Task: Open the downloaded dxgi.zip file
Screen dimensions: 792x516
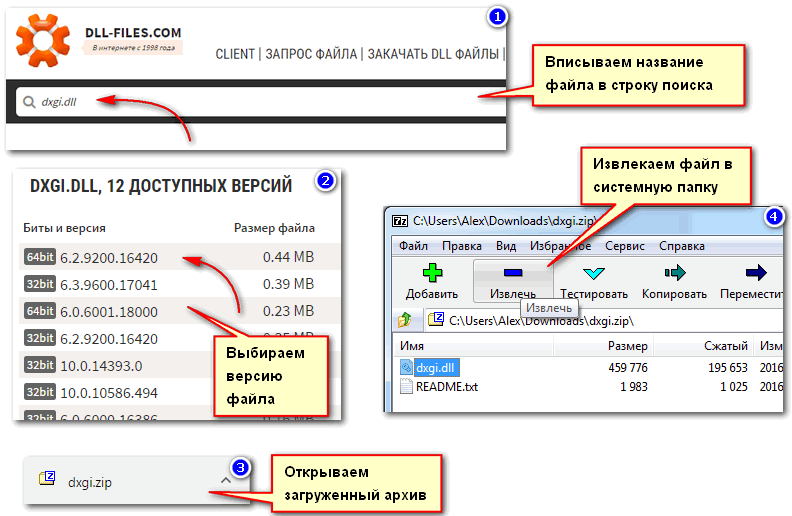Action: [90, 483]
